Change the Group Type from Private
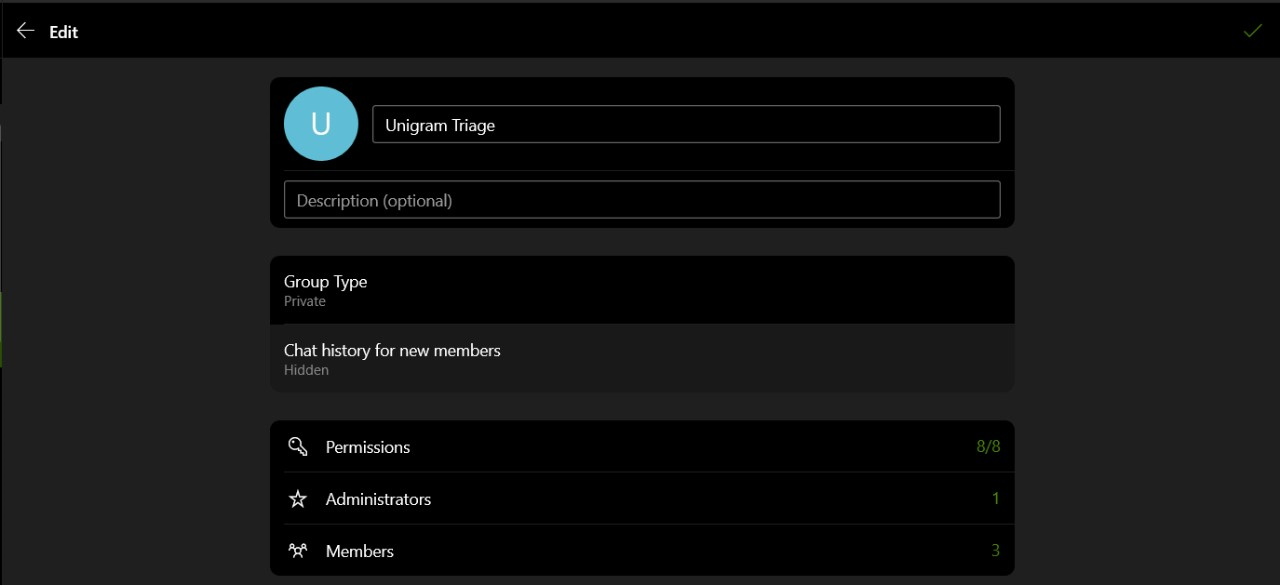 640,289
